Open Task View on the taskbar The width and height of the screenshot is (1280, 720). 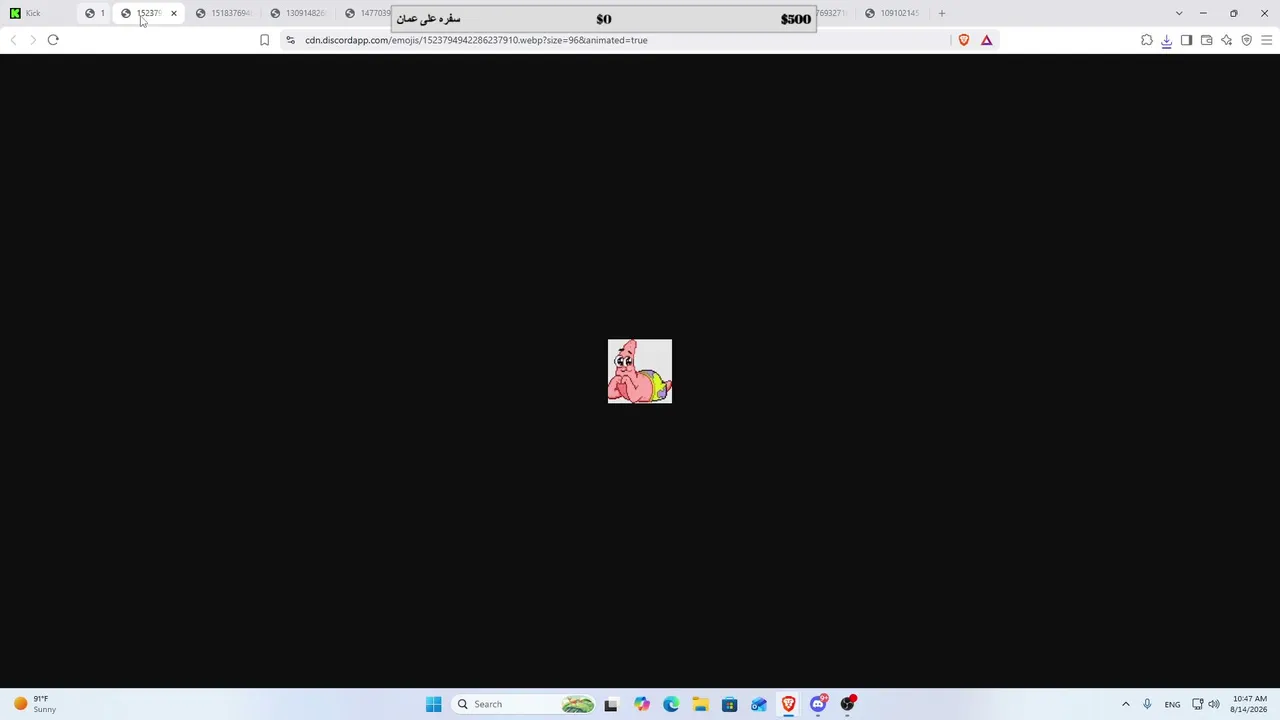[611, 704]
